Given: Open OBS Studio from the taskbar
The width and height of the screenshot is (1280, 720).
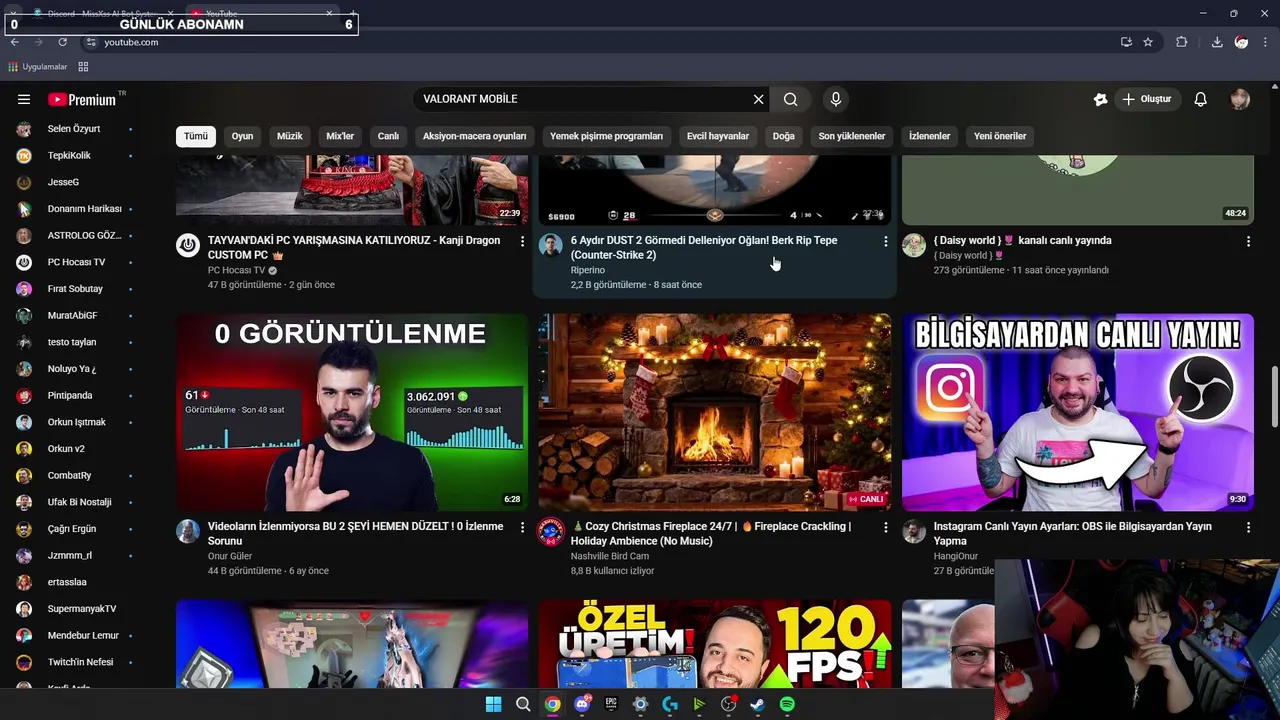Looking at the screenshot, I should pyautogui.click(x=729, y=704).
